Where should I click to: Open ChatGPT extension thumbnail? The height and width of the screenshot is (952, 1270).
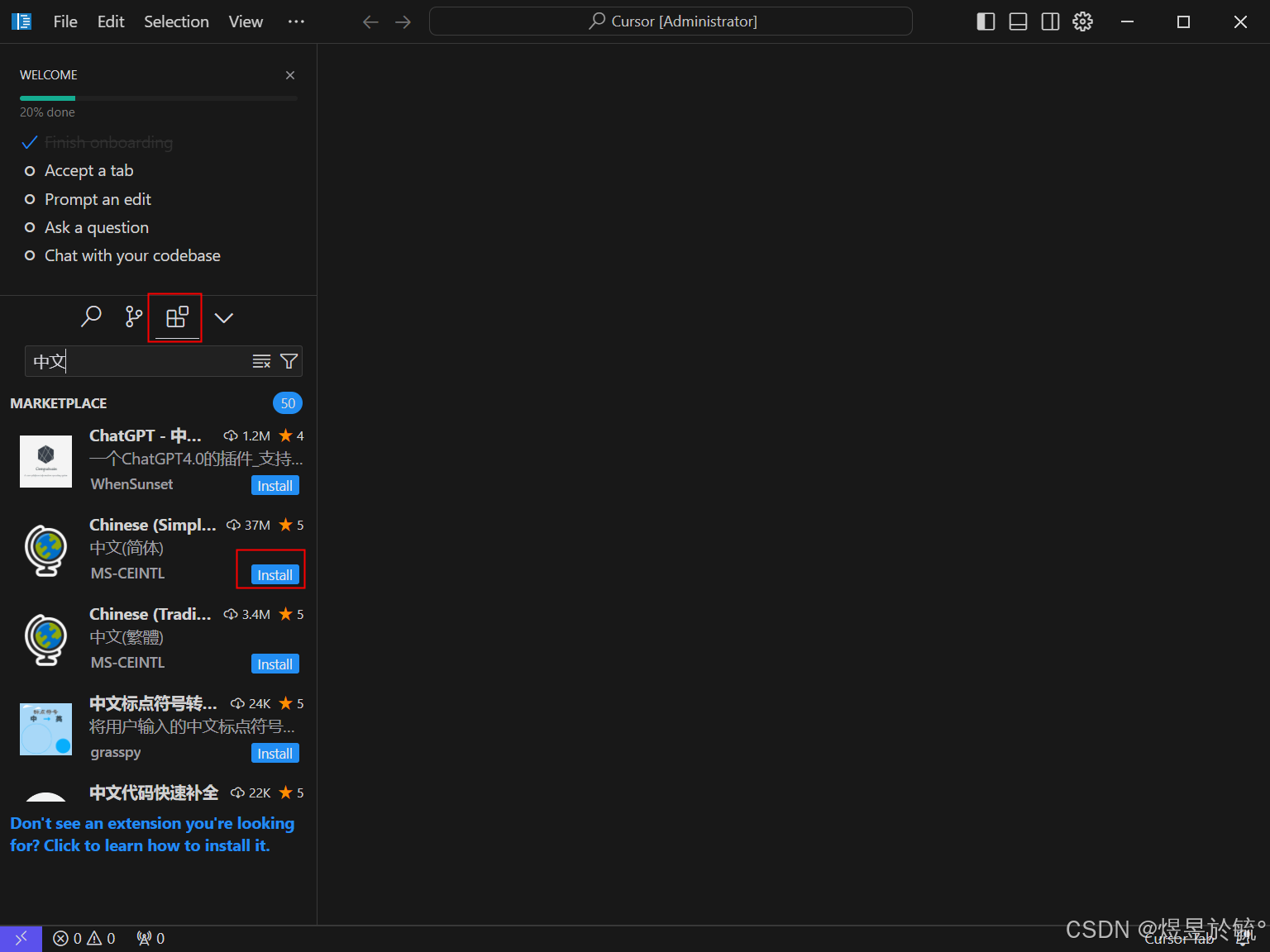45,461
